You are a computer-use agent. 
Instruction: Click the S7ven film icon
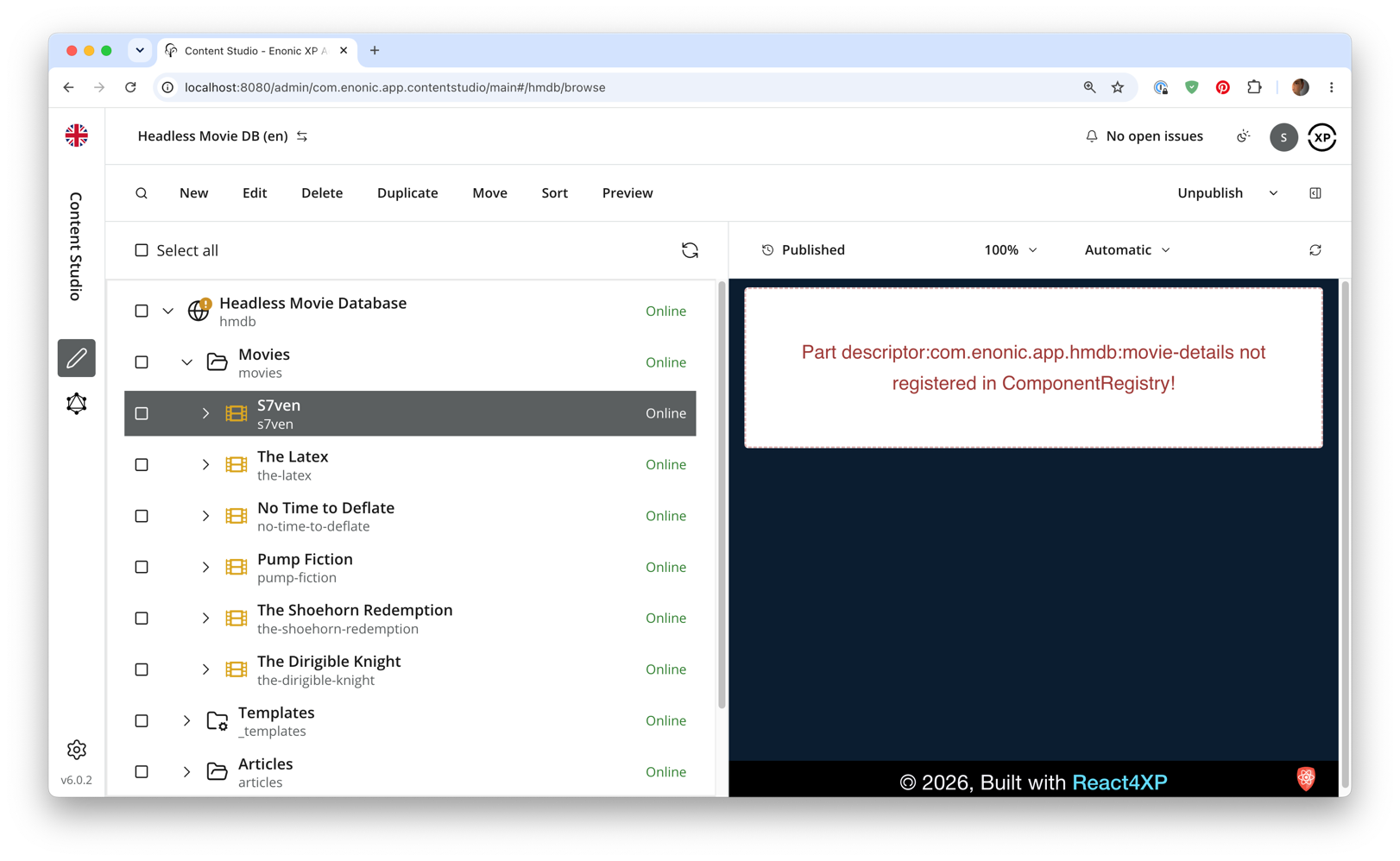point(236,413)
